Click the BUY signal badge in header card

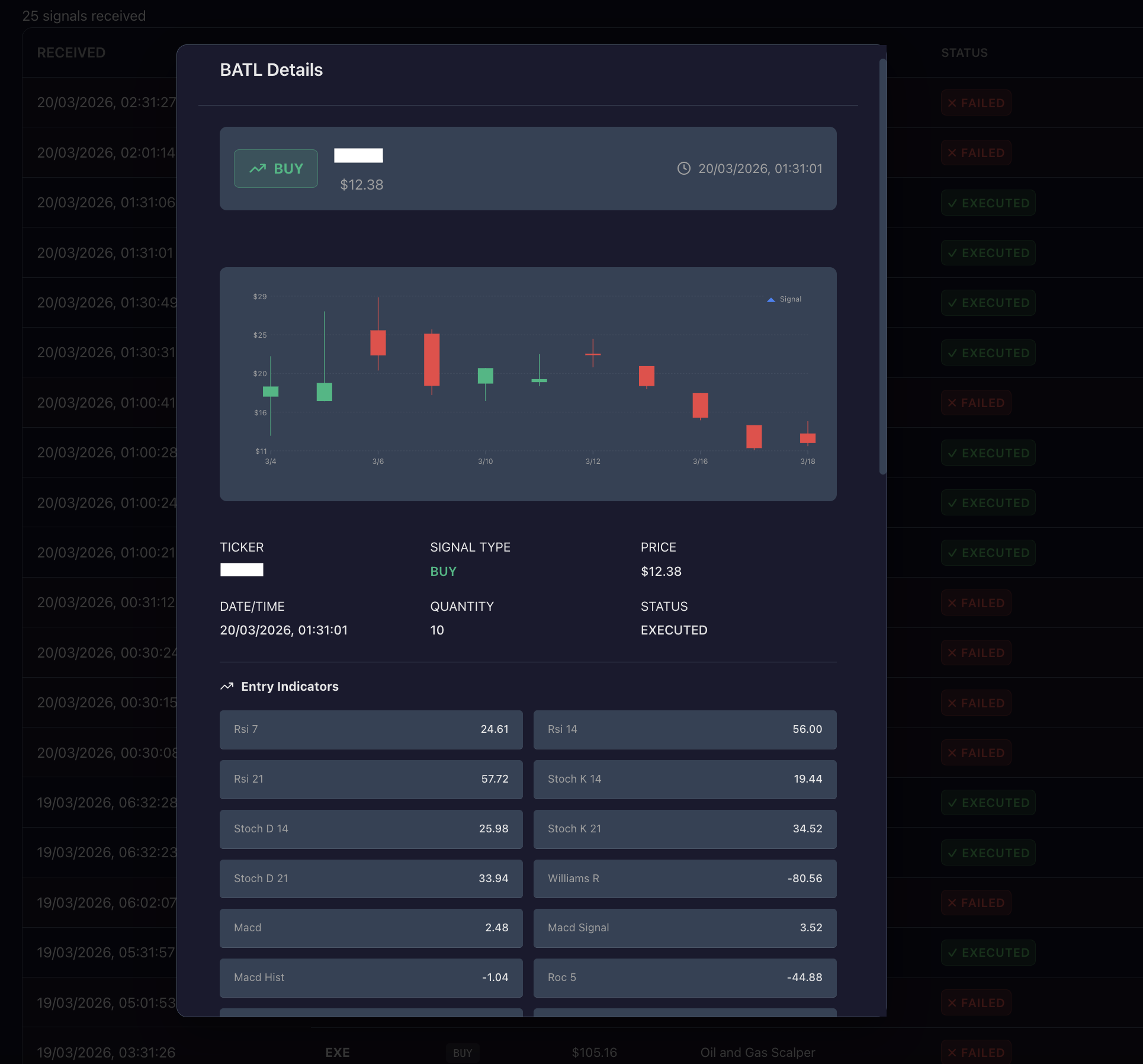tap(276, 169)
